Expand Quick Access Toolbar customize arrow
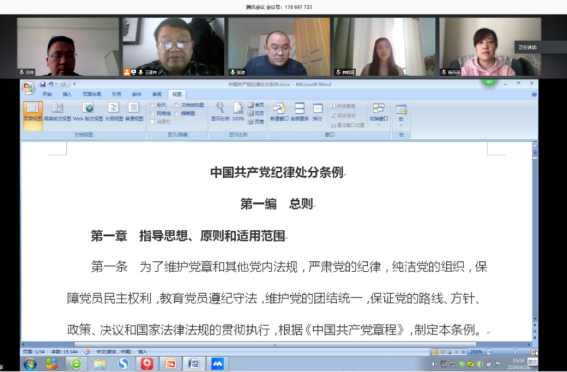The width and height of the screenshot is (567, 372). pos(74,84)
